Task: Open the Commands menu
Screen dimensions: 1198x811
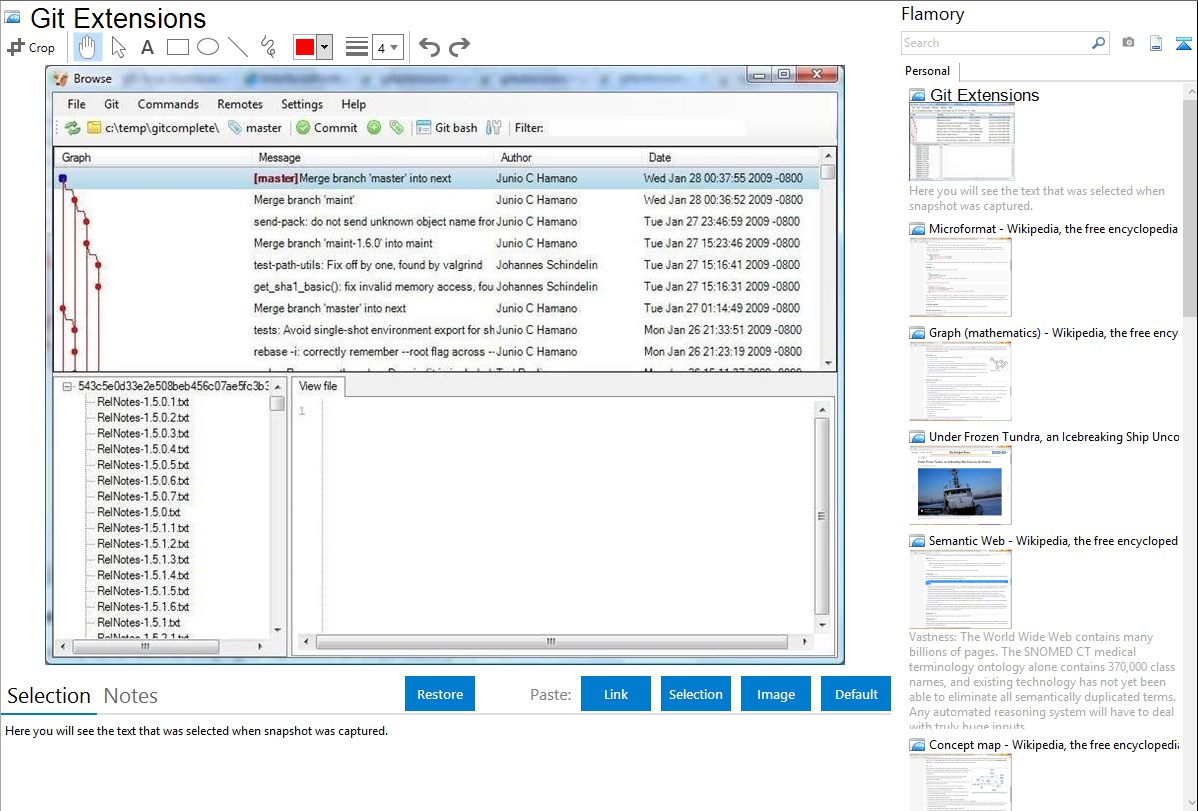Action: click(168, 105)
